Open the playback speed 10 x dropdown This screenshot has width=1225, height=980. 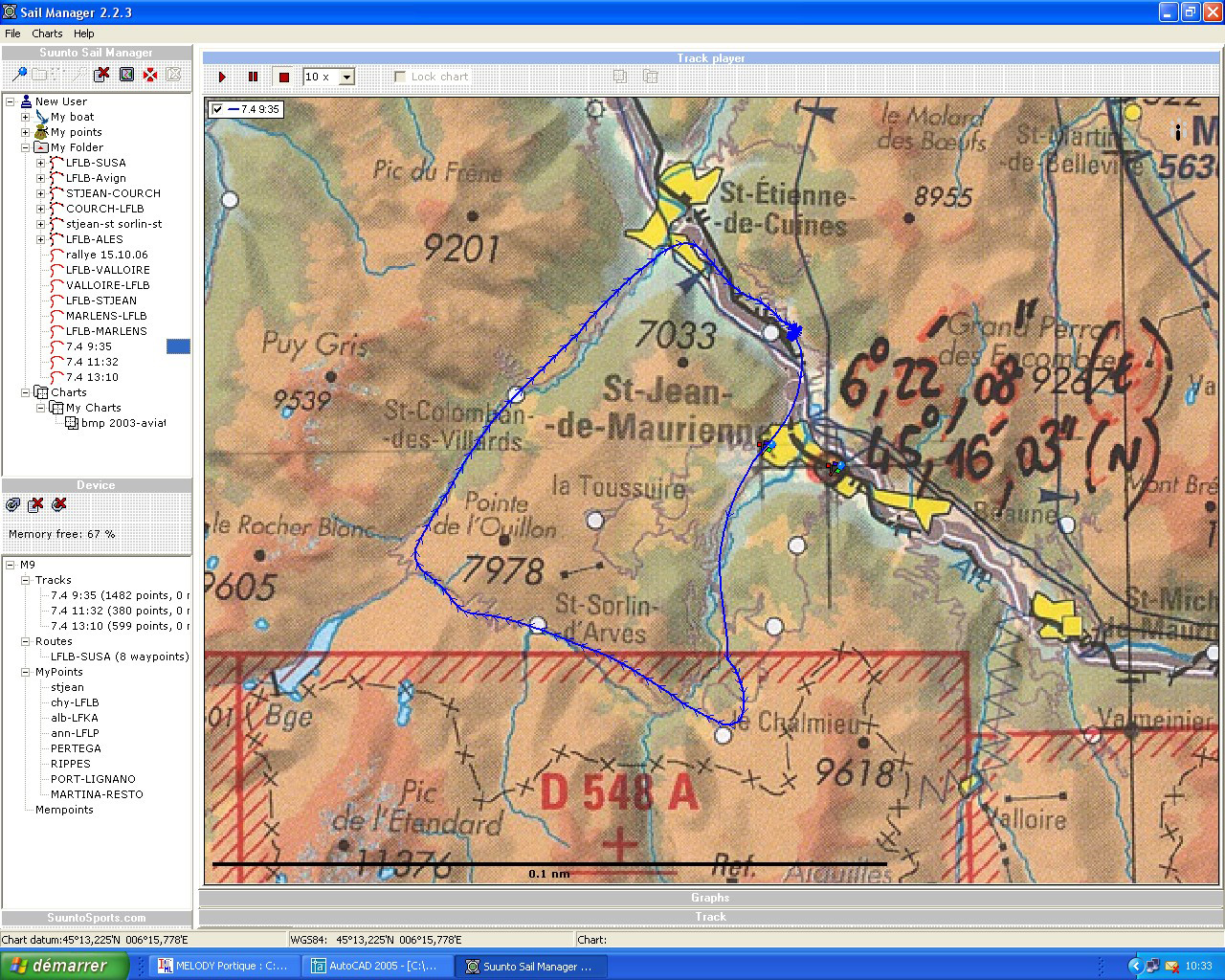[x=347, y=77]
